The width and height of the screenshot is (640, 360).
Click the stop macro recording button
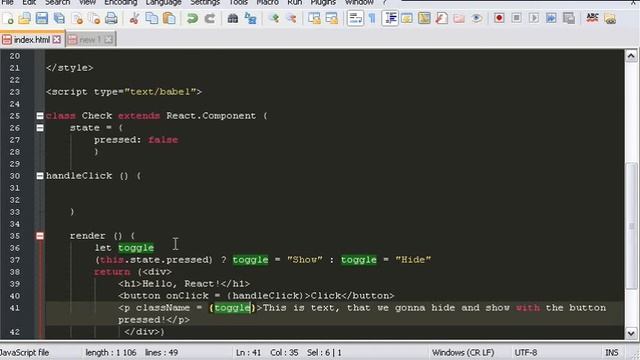point(516,18)
